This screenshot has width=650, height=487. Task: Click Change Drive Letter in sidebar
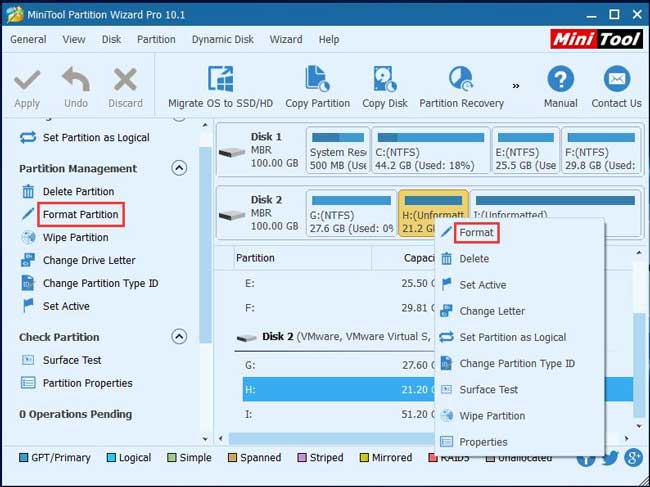89,260
